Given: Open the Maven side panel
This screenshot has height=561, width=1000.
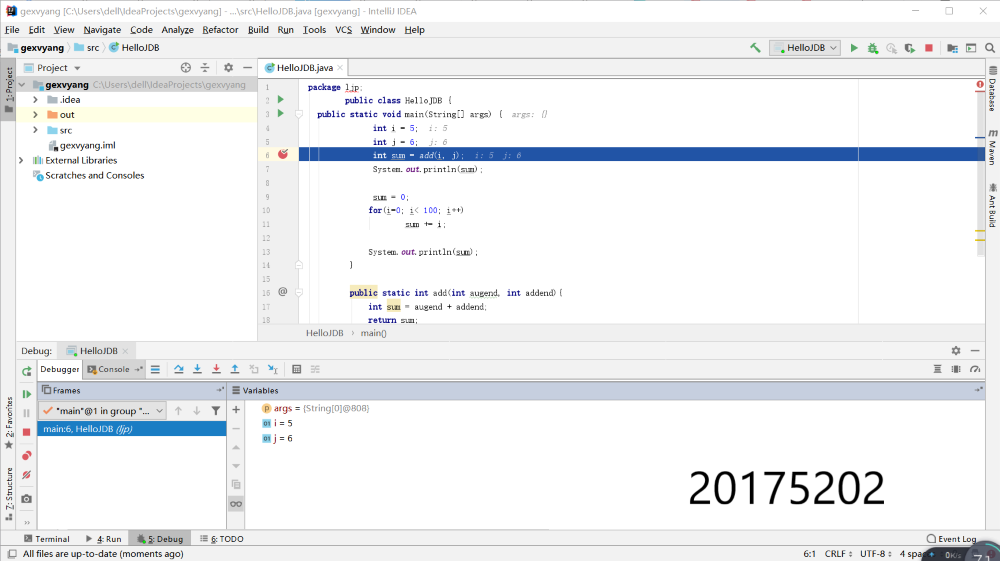Looking at the screenshot, I should pyautogui.click(x=992, y=147).
